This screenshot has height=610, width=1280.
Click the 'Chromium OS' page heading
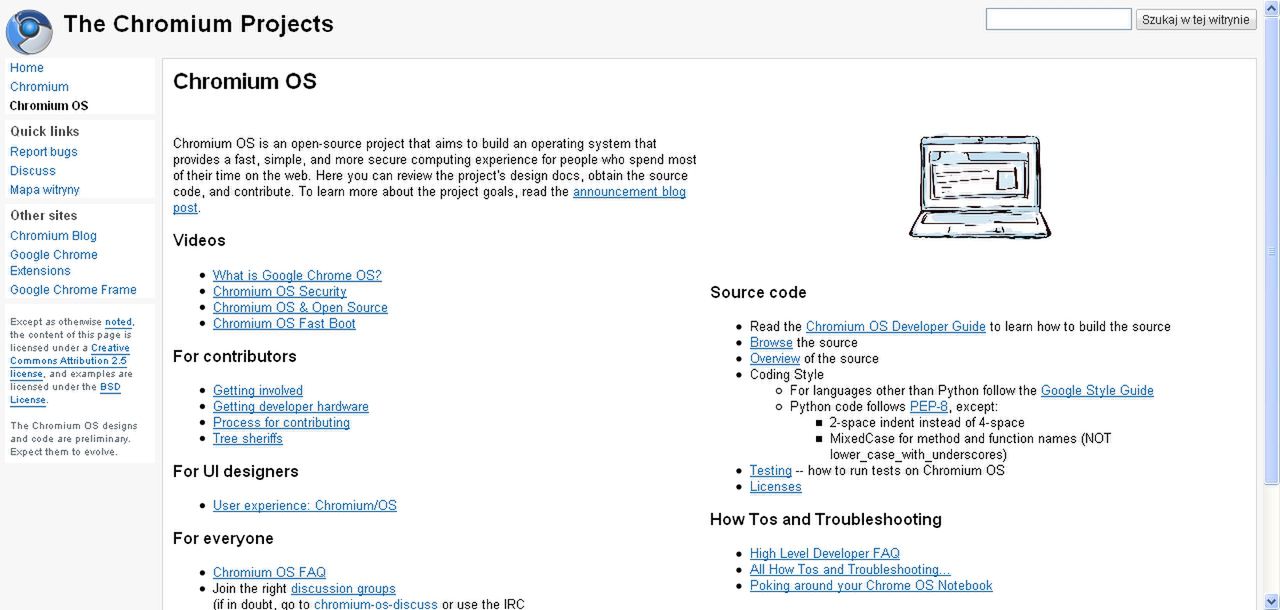(245, 82)
